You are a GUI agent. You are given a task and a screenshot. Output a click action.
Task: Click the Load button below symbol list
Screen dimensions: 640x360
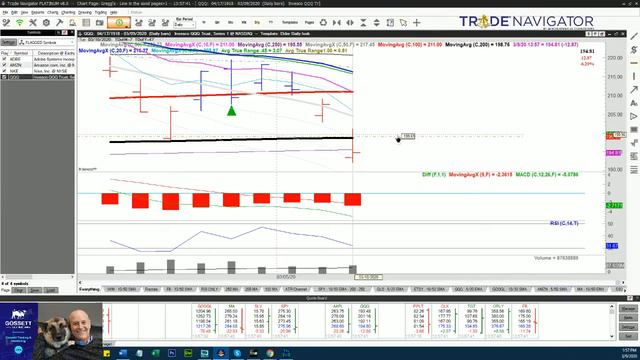50,290
